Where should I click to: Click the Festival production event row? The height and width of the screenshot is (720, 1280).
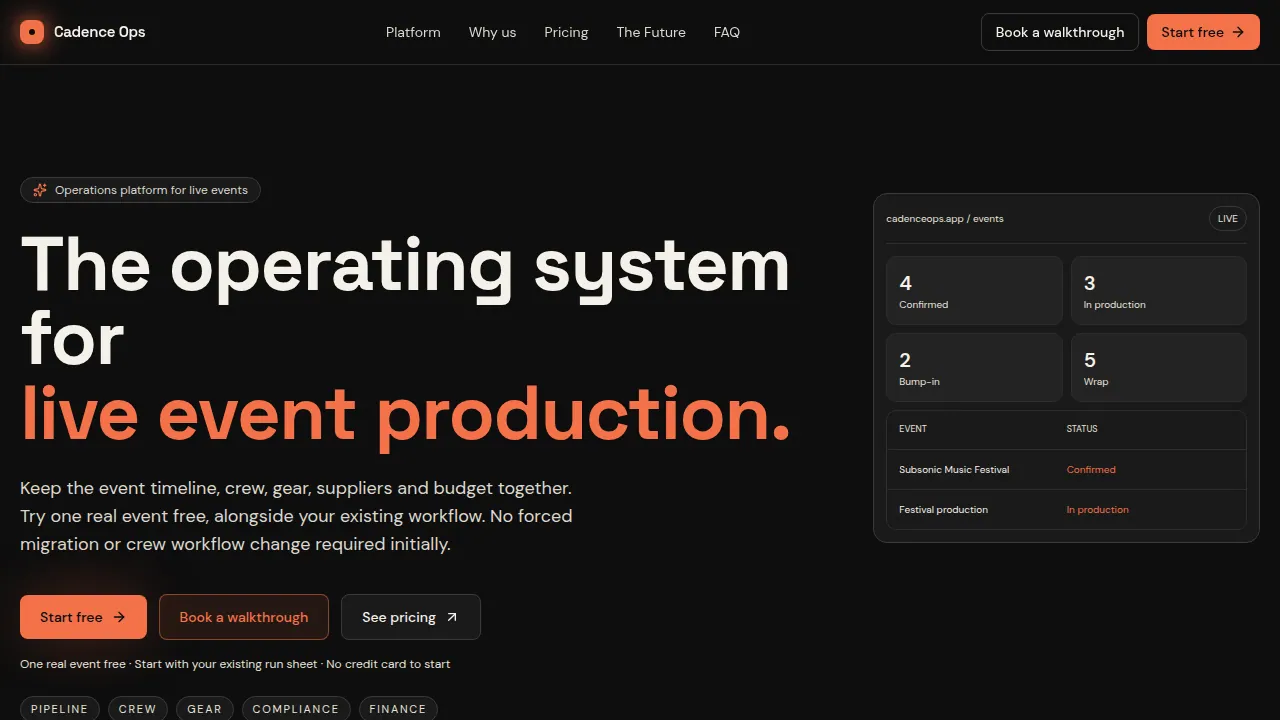click(x=1066, y=509)
